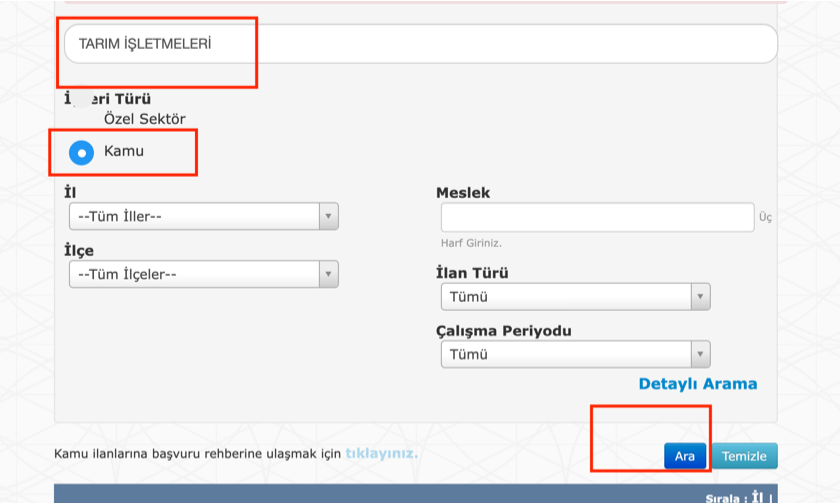Click into the Meslek text box
Image resolution: width=840 pixels, height=503 pixels.
597,217
